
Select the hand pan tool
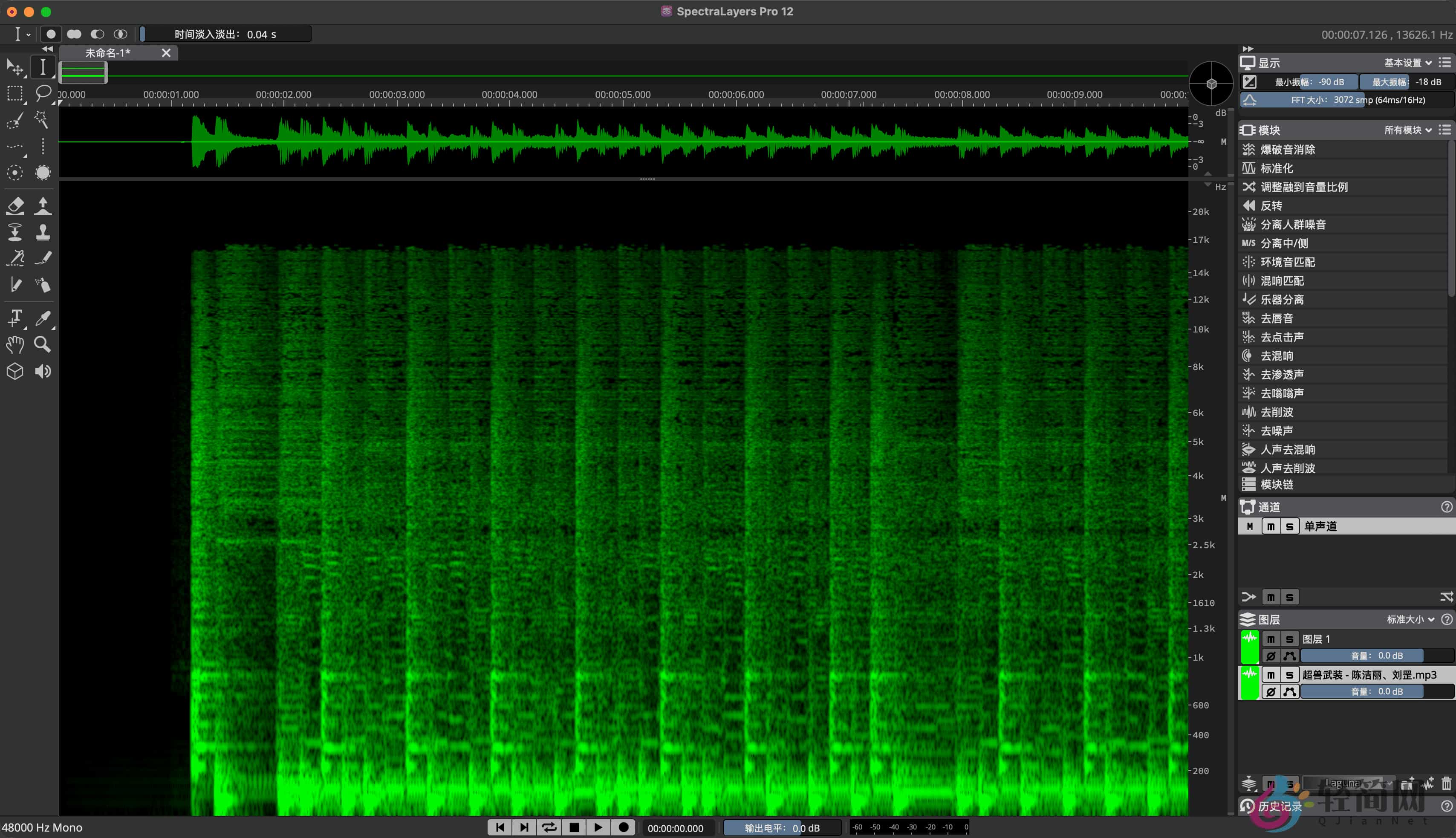[15, 344]
